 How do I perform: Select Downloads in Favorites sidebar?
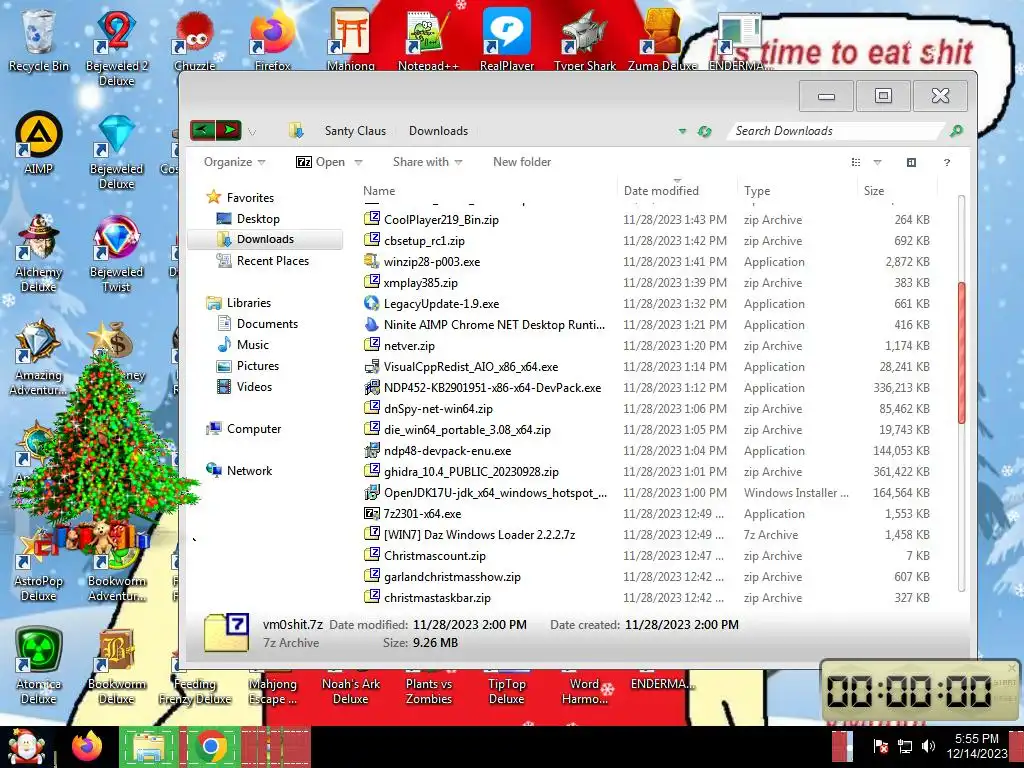[265, 239]
